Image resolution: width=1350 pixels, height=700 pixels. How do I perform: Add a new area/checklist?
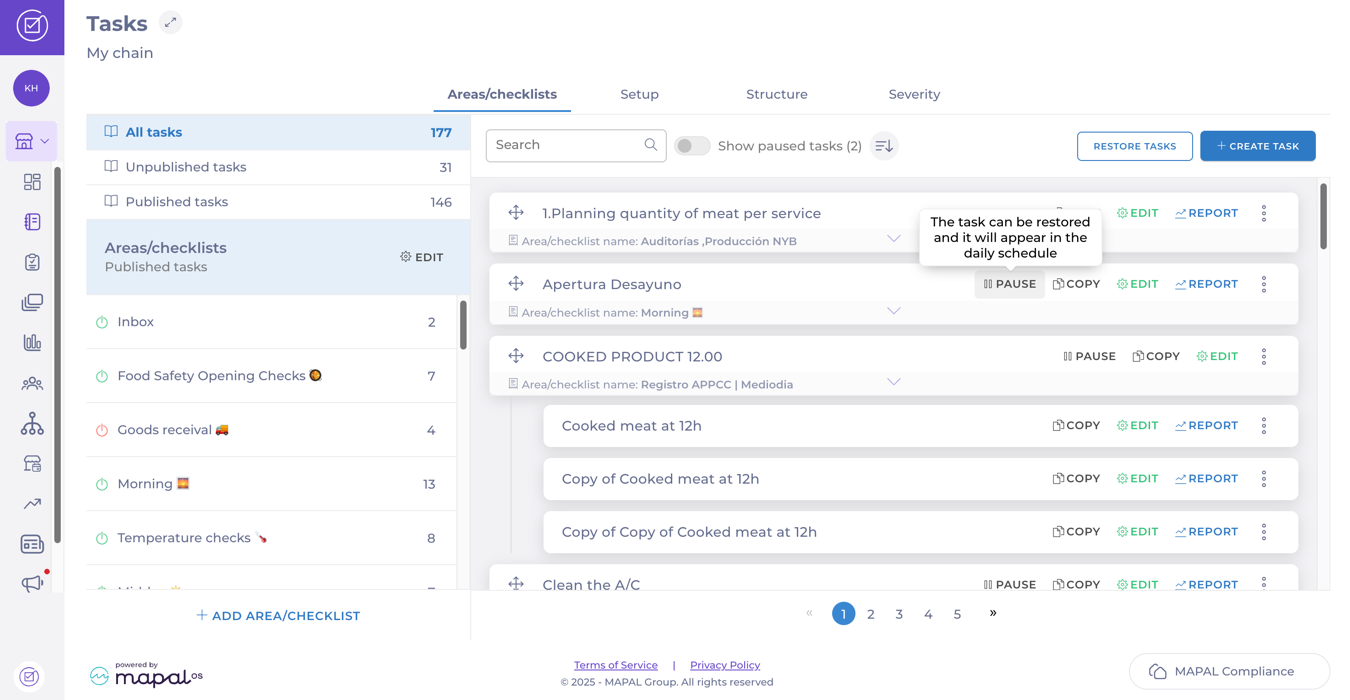click(x=278, y=616)
